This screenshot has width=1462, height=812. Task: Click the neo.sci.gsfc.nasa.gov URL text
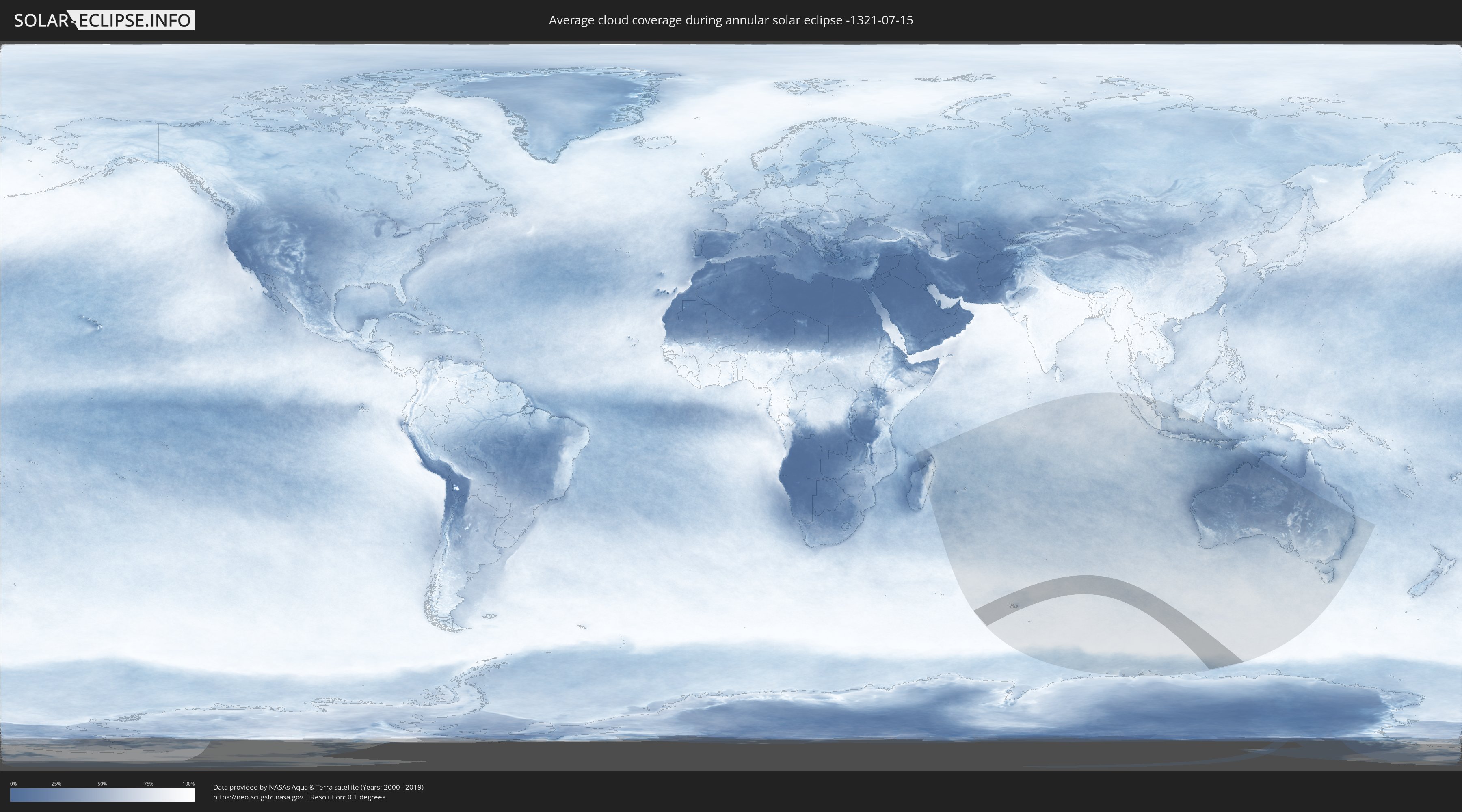click(x=258, y=797)
